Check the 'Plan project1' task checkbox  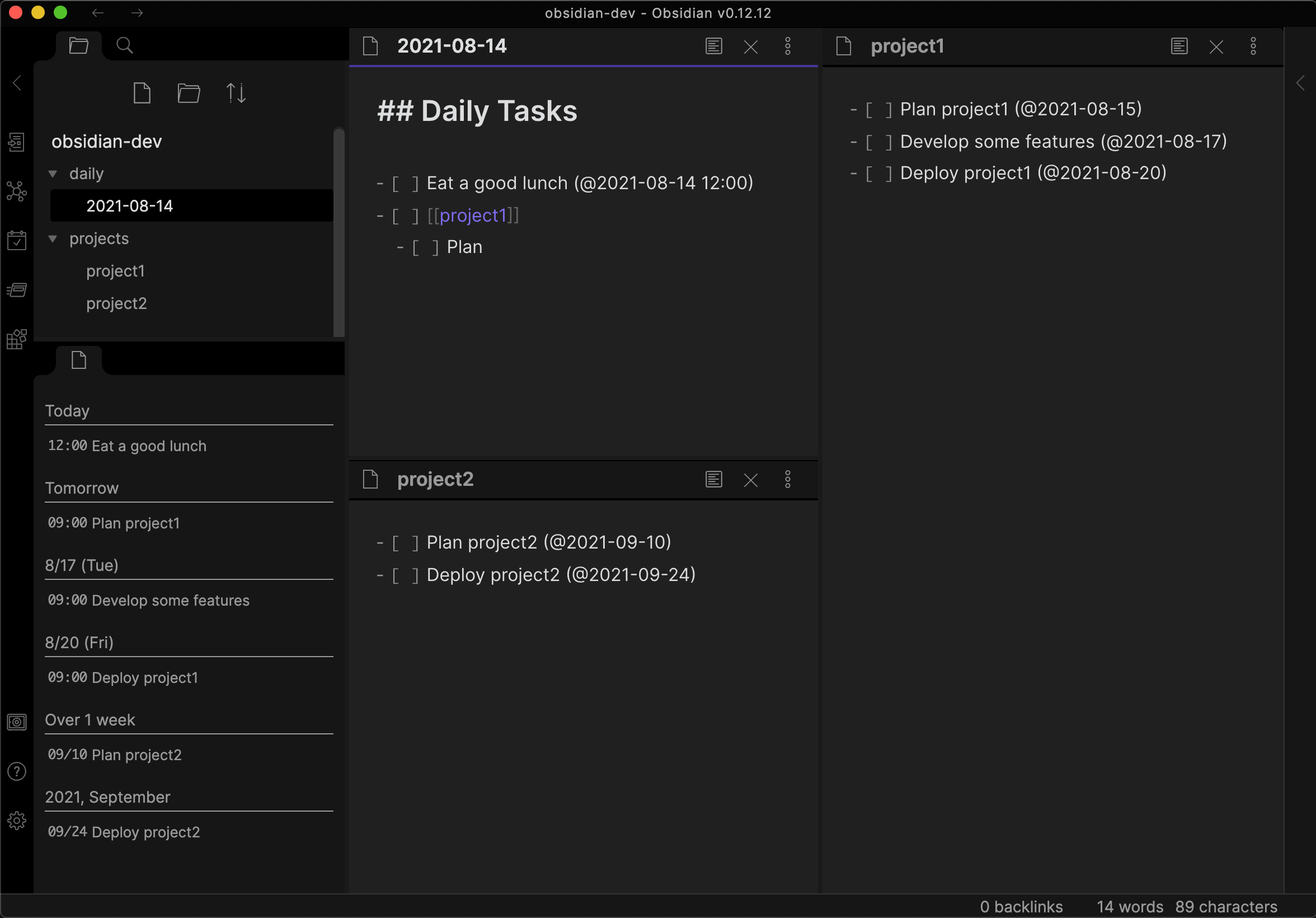click(878, 110)
